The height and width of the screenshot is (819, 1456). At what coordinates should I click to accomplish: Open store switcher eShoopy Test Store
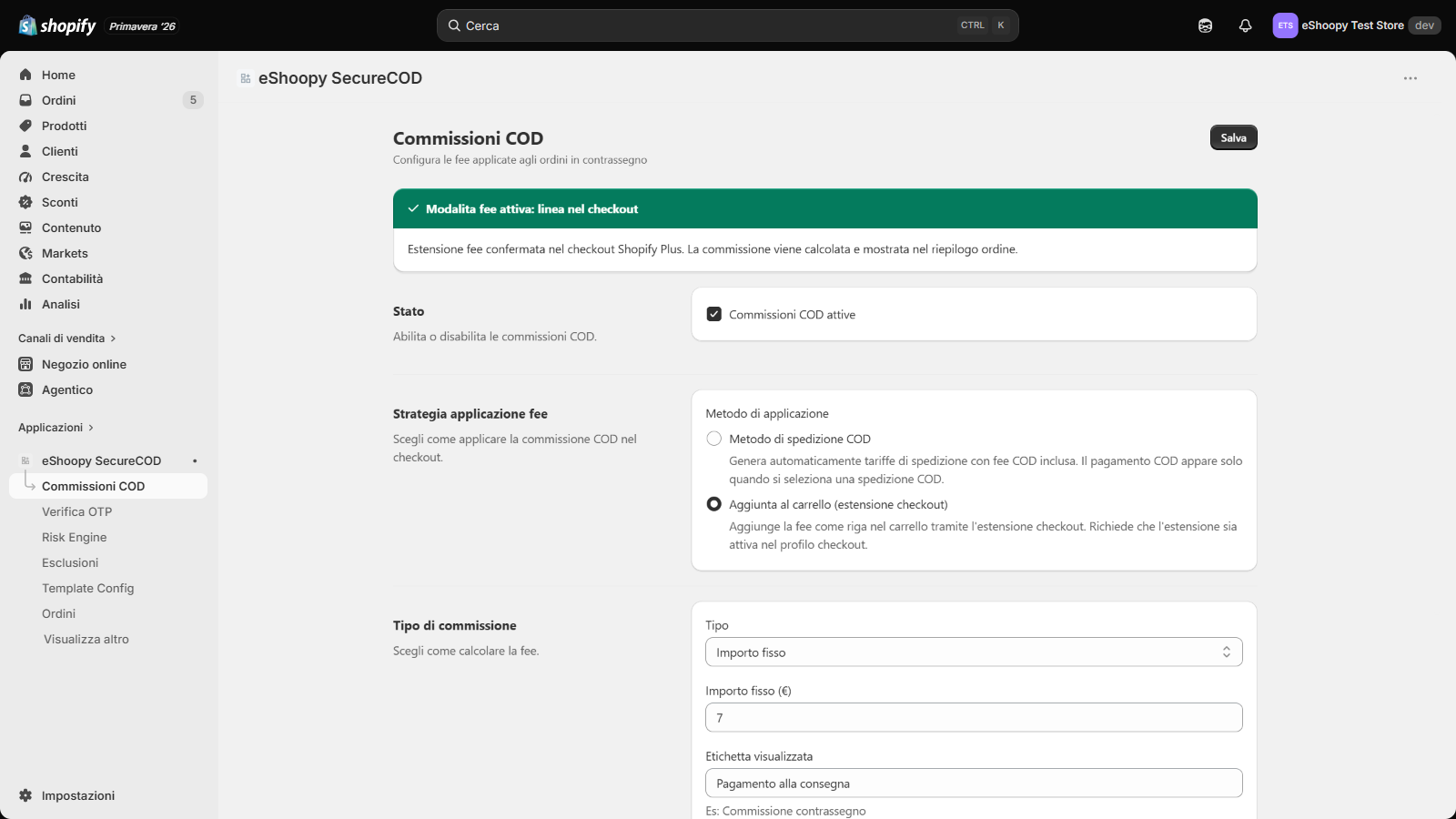[1356, 25]
